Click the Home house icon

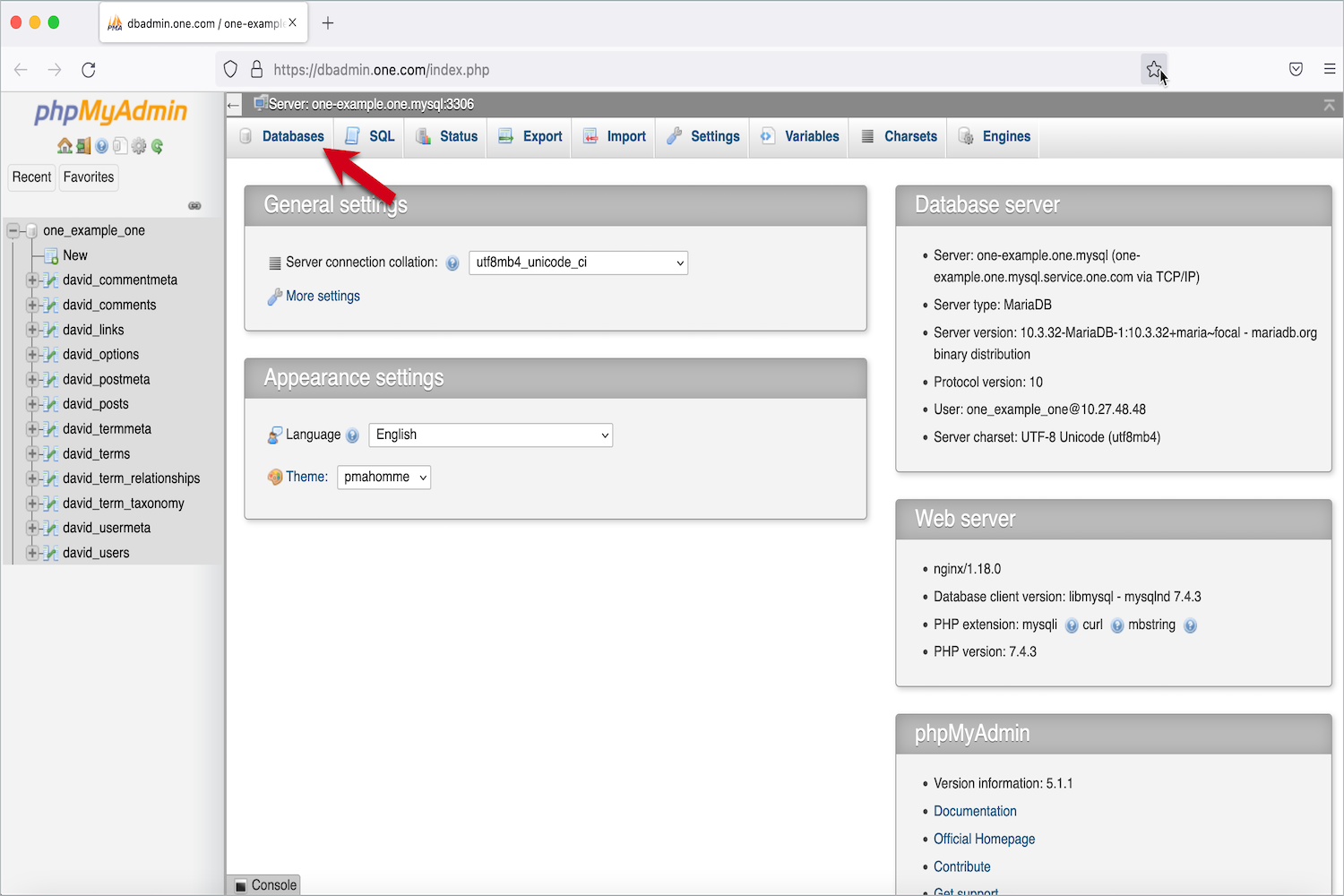pyautogui.click(x=65, y=146)
